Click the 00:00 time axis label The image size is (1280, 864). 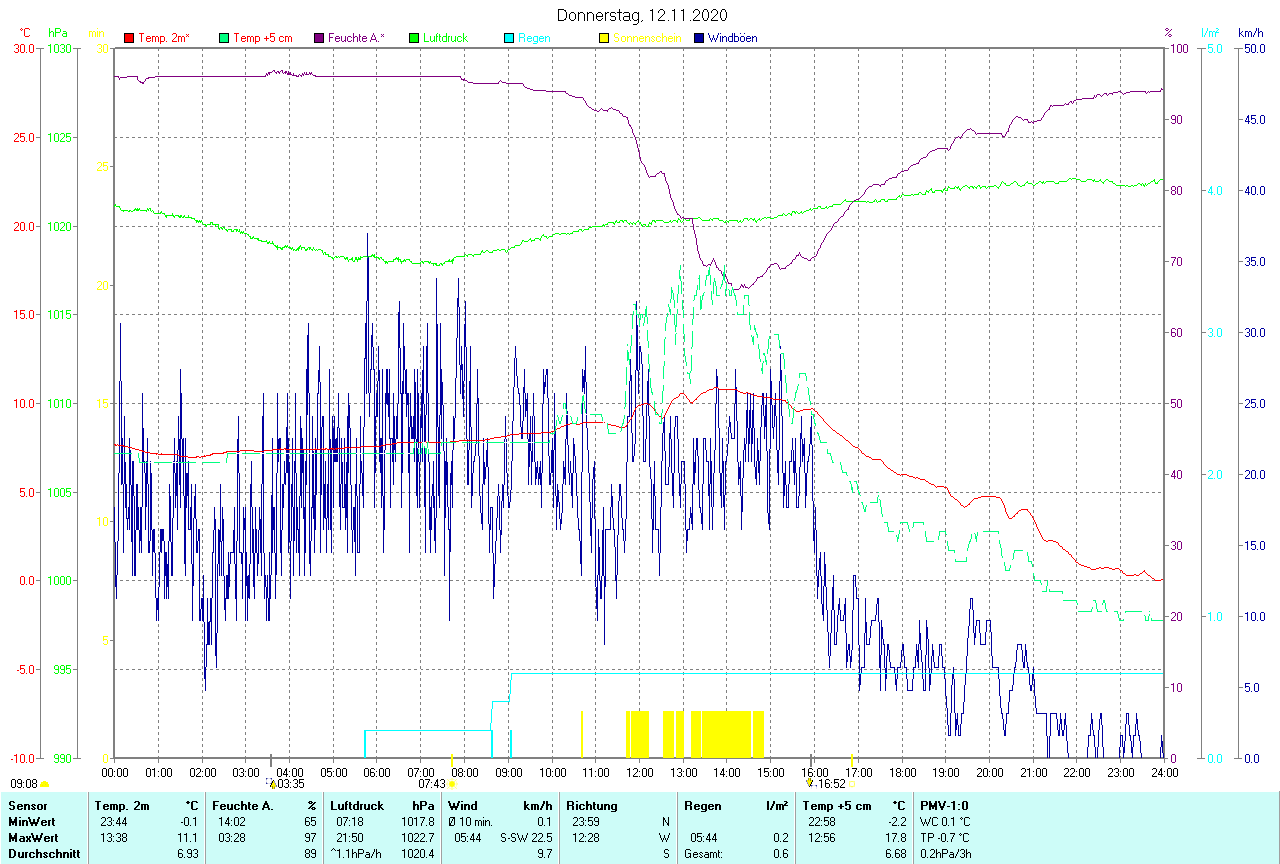click(x=115, y=773)
